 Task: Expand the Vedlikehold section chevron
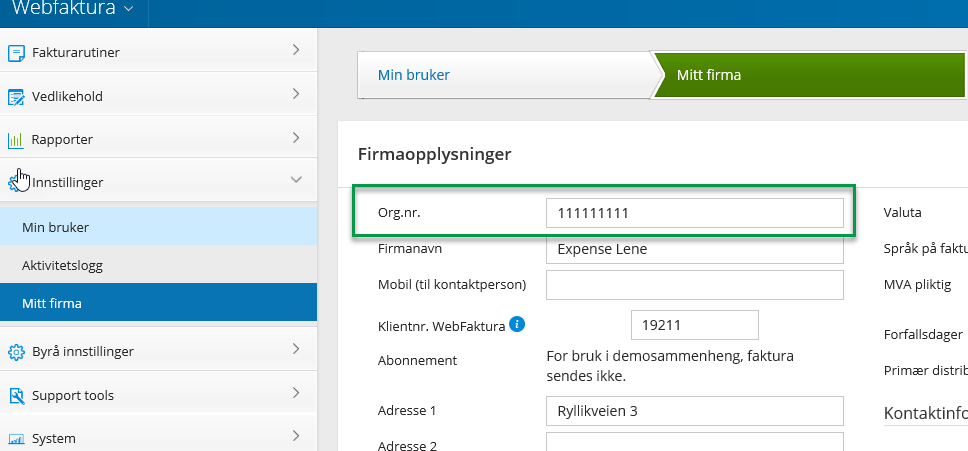(296, 95)
